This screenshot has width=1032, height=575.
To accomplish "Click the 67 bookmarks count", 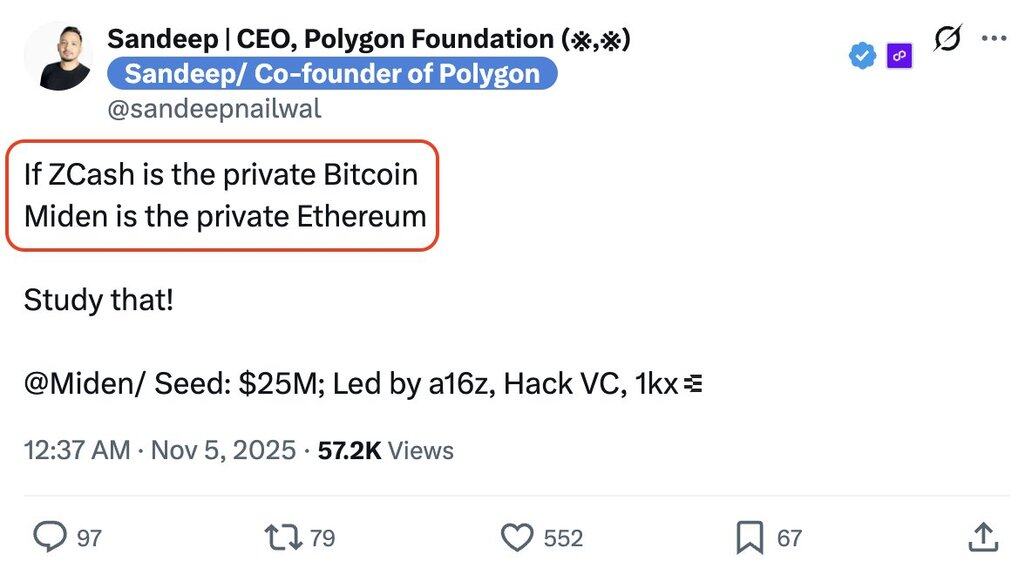I will (790, 538).
